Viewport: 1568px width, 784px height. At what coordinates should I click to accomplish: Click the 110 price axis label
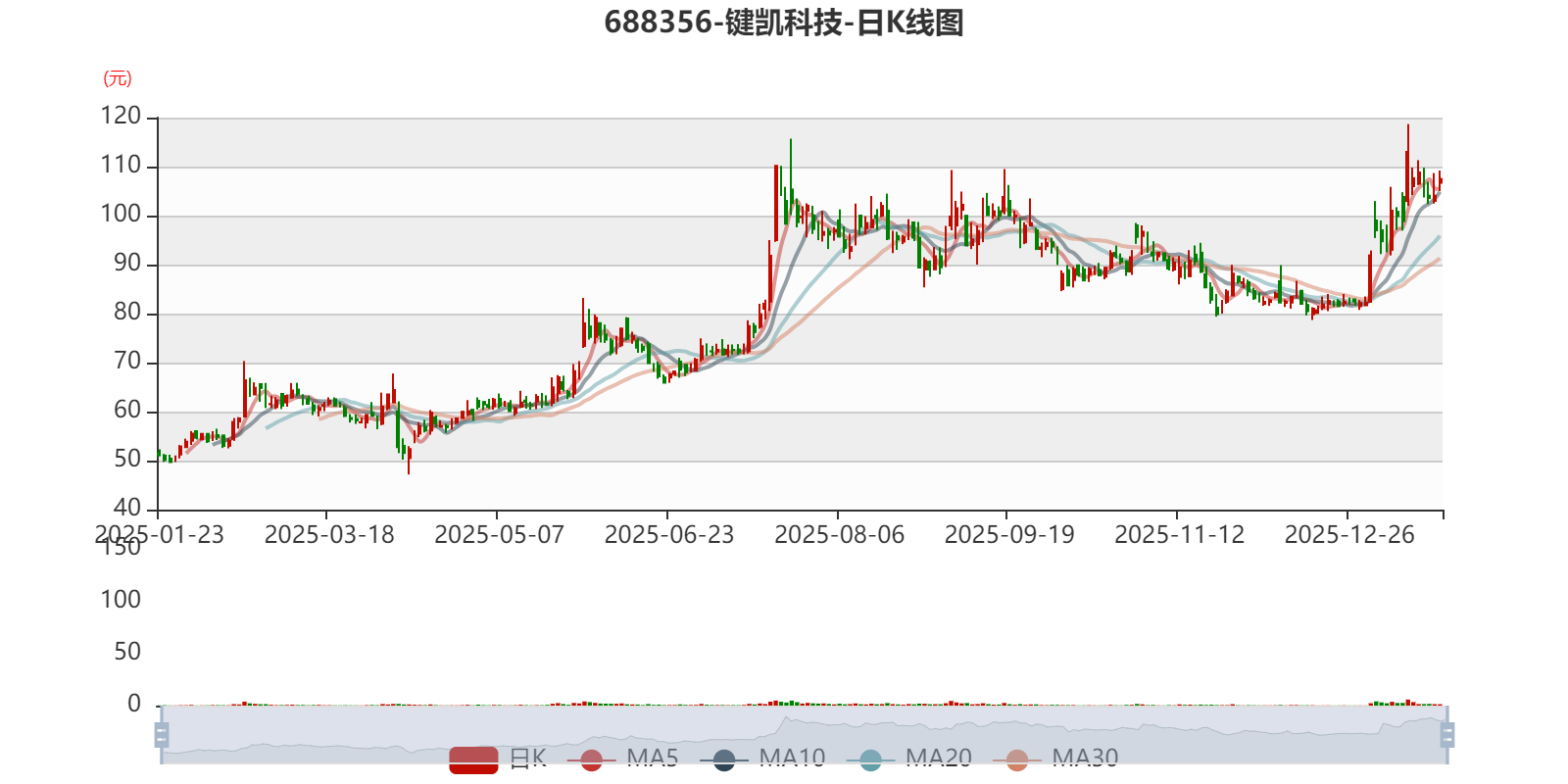click(x=121, y=166)
